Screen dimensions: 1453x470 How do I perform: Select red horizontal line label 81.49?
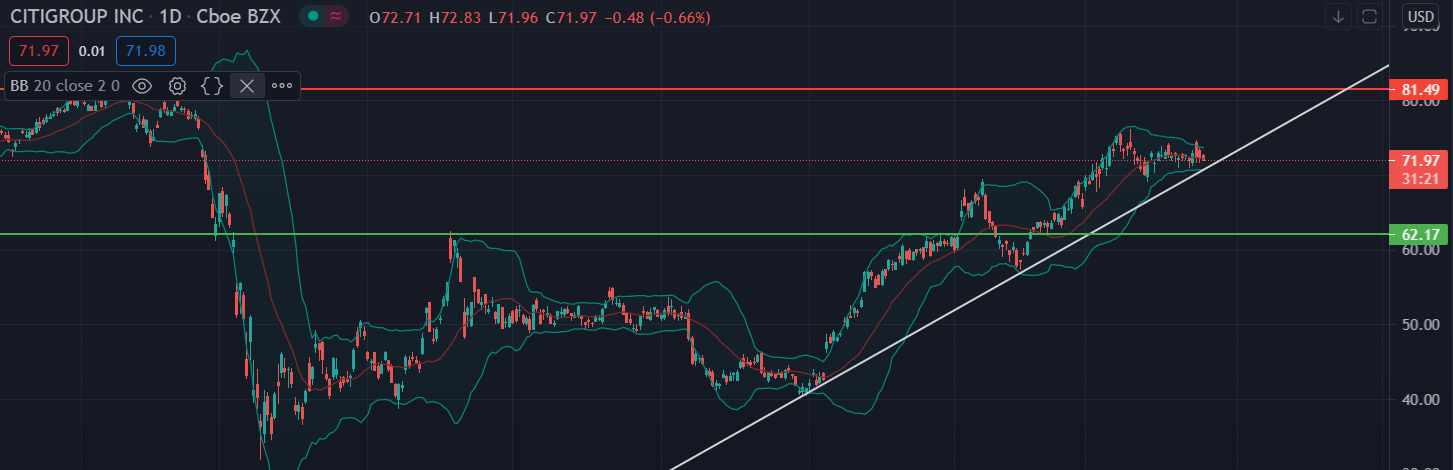click(1419, 90)
